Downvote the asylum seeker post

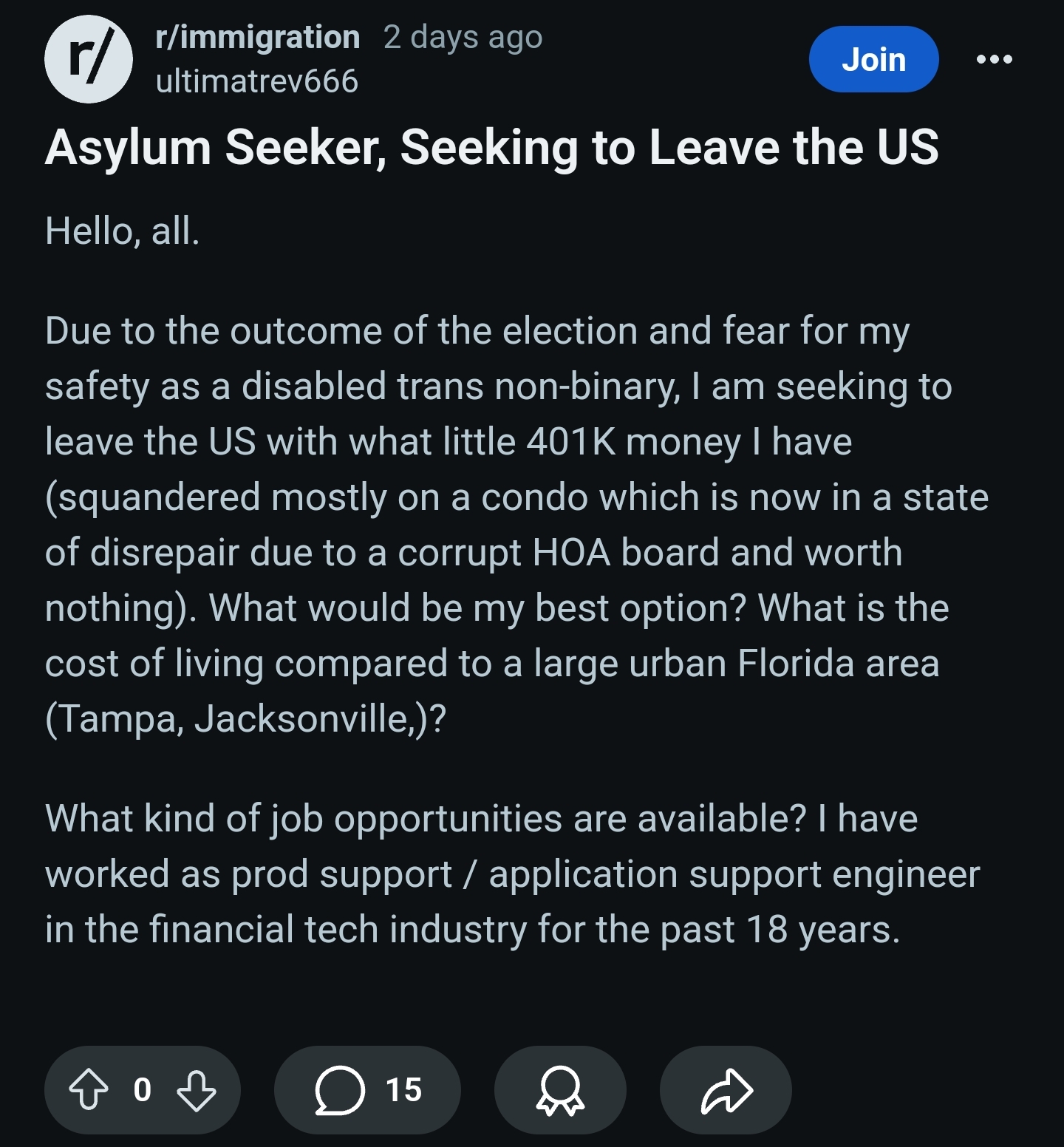pos(197,1090)
